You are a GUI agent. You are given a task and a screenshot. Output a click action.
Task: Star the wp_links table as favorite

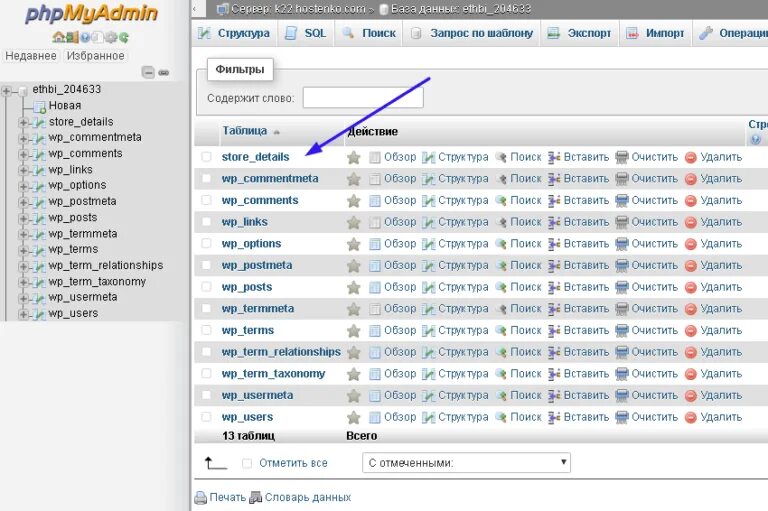coord(354,222)
